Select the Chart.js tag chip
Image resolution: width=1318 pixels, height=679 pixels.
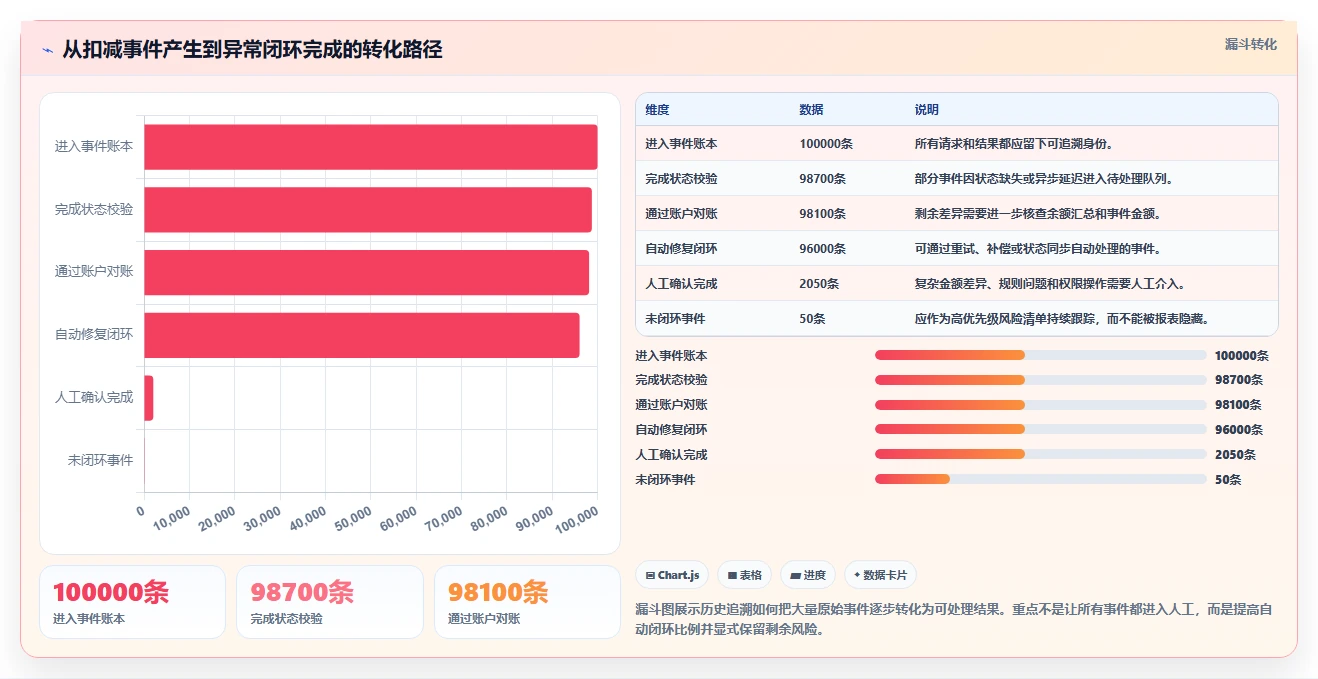tap(672, 575)
